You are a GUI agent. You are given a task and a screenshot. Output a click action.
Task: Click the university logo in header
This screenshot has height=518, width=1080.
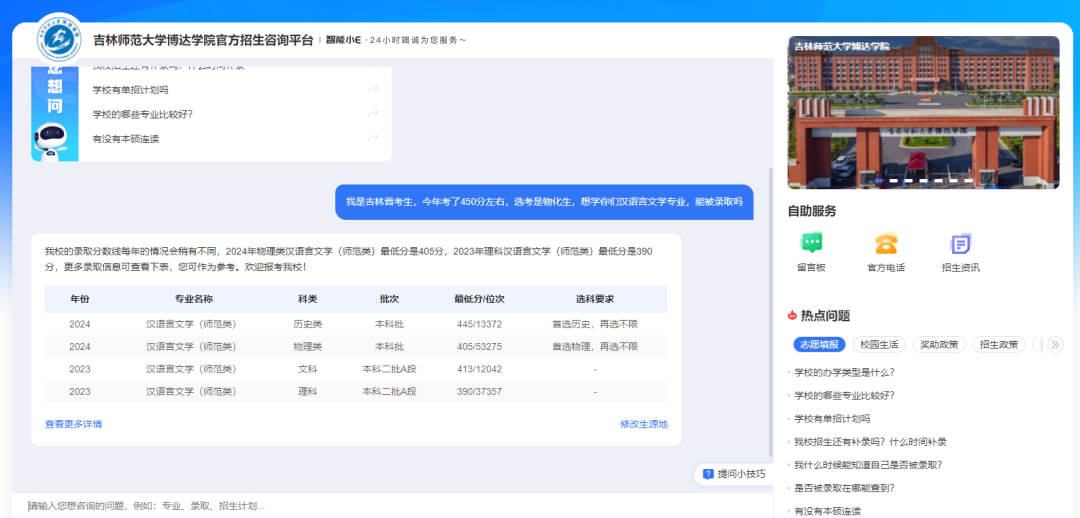pos(59,39)
